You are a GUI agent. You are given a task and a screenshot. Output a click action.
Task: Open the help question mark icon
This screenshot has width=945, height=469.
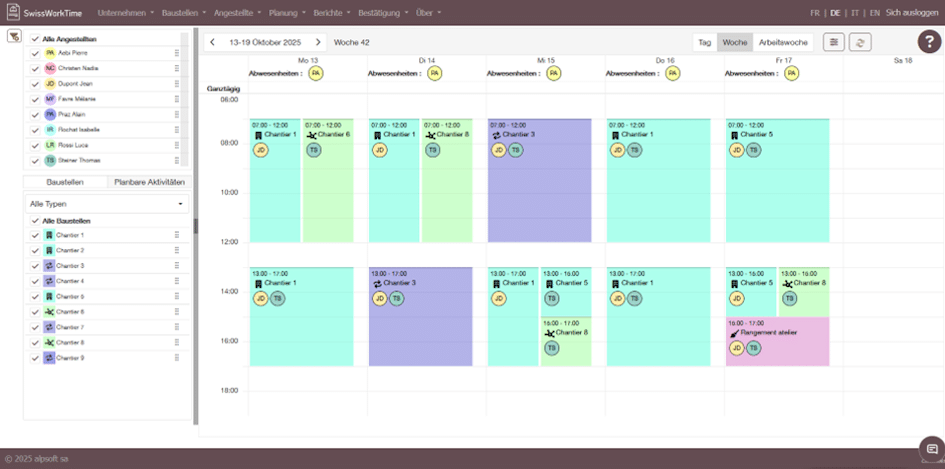[927, 42]
